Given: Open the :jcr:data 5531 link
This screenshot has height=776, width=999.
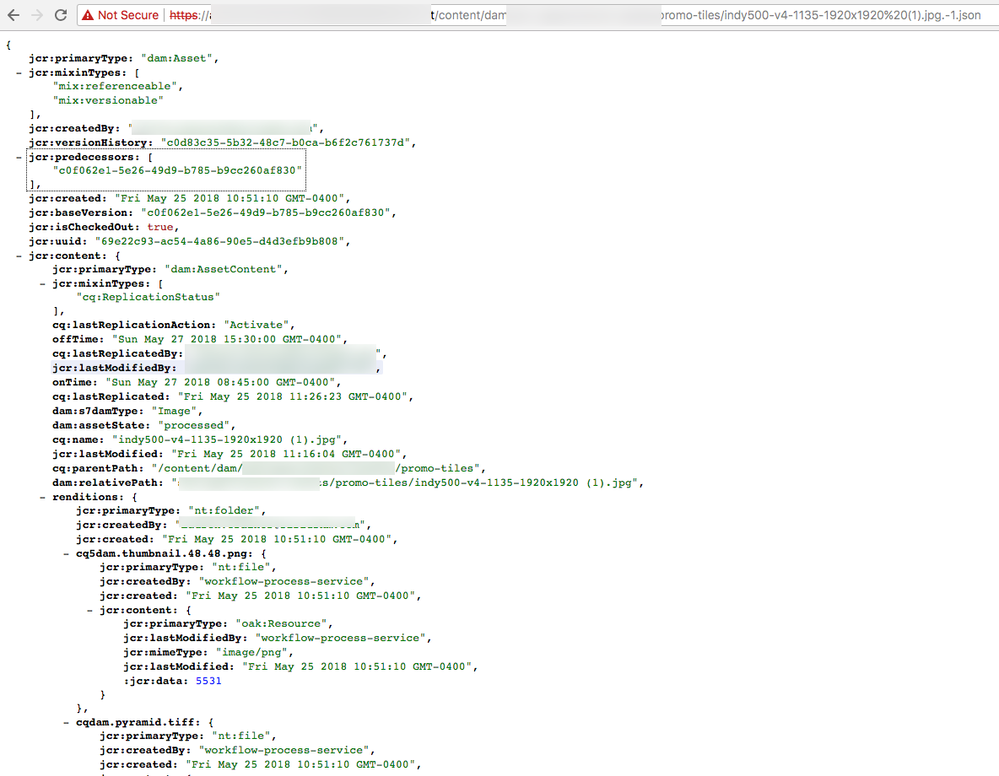Looking at the screenshot, I should coord(208,680).
